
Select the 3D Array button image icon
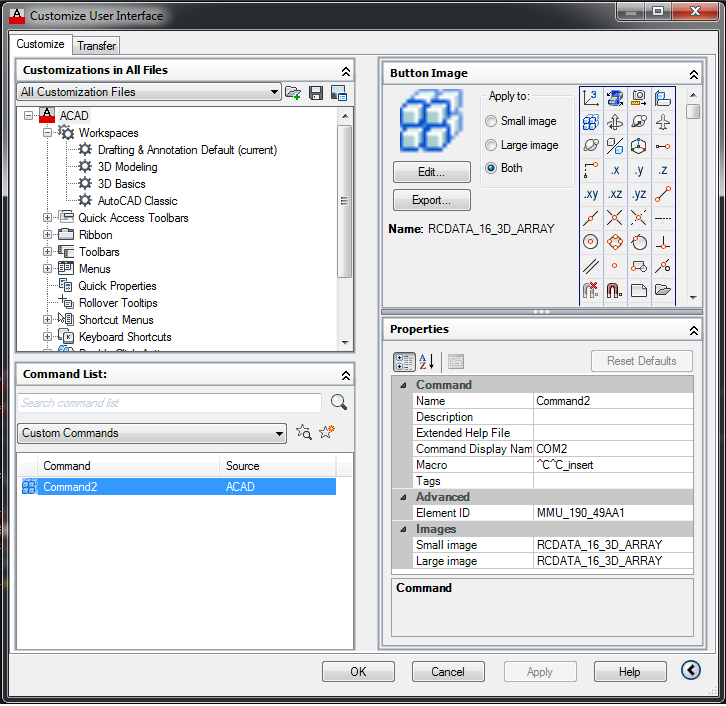pyautogui.click(x=590, y=122)
